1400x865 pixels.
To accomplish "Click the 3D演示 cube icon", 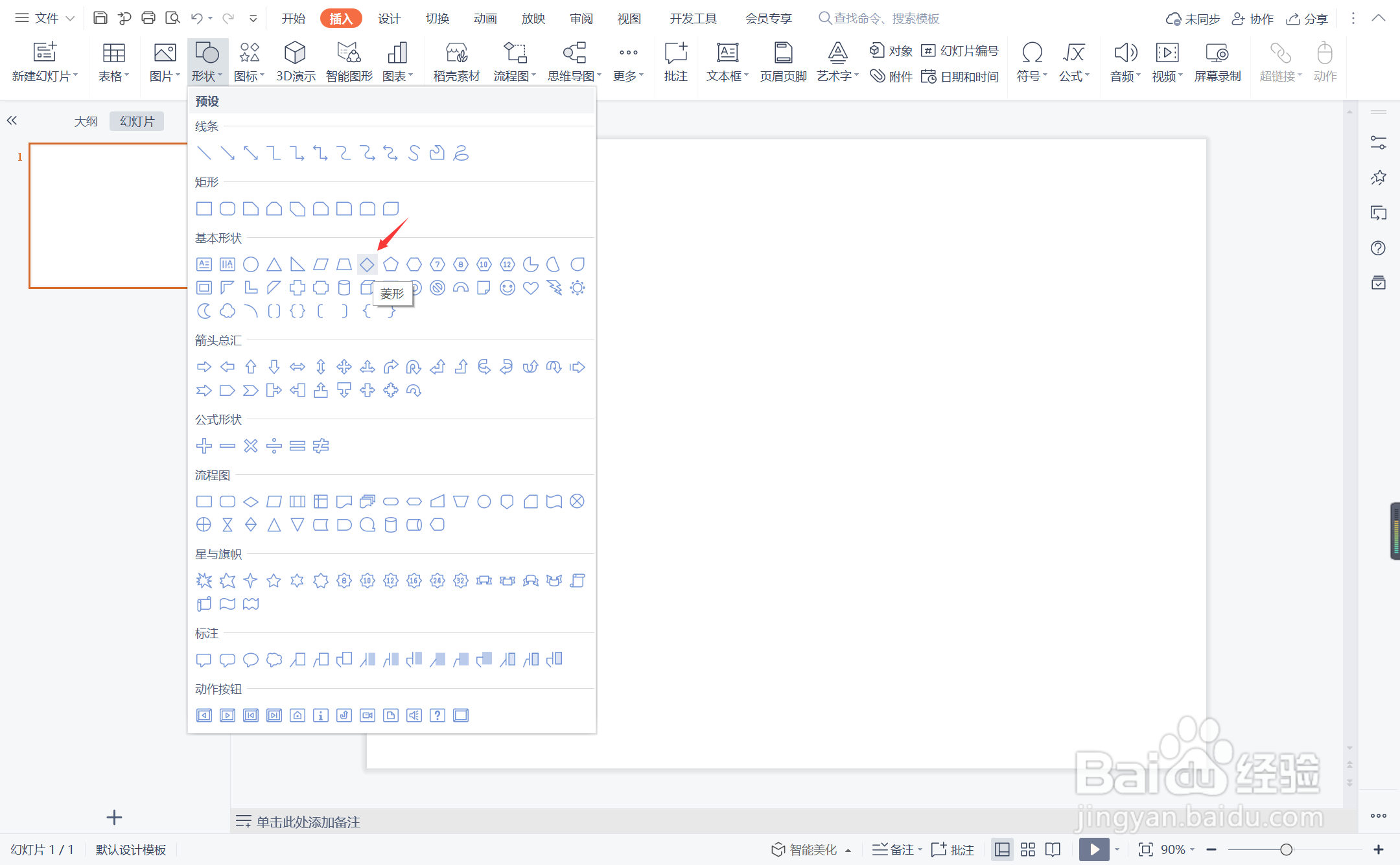I will click(x=295, y=53).
